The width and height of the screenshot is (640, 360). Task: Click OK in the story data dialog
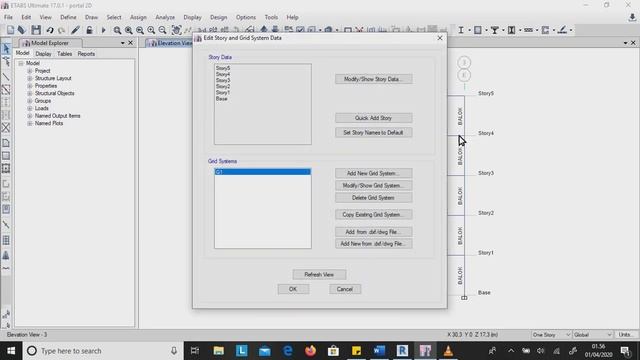click(293, 289)
